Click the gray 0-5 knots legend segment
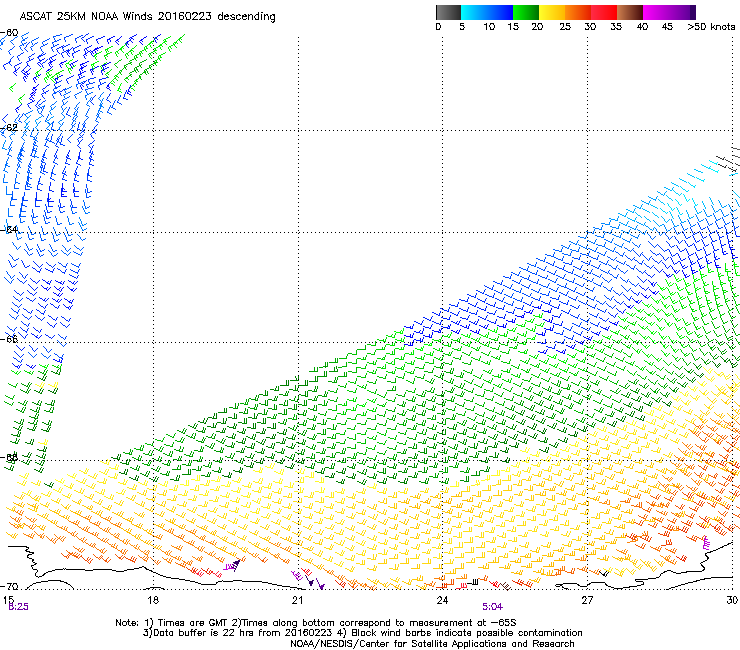 tap(449, 12)
